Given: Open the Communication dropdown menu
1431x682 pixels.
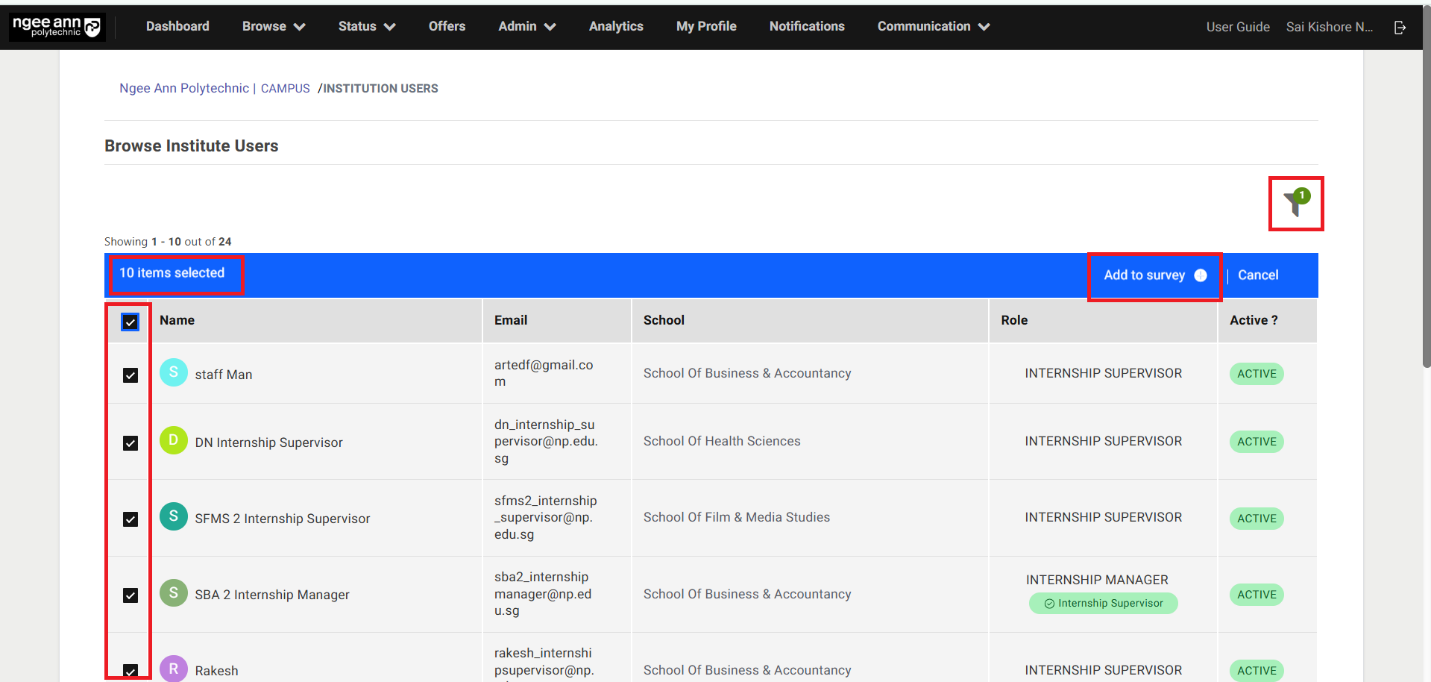Looking at the screenshot, I should point(933,27).
